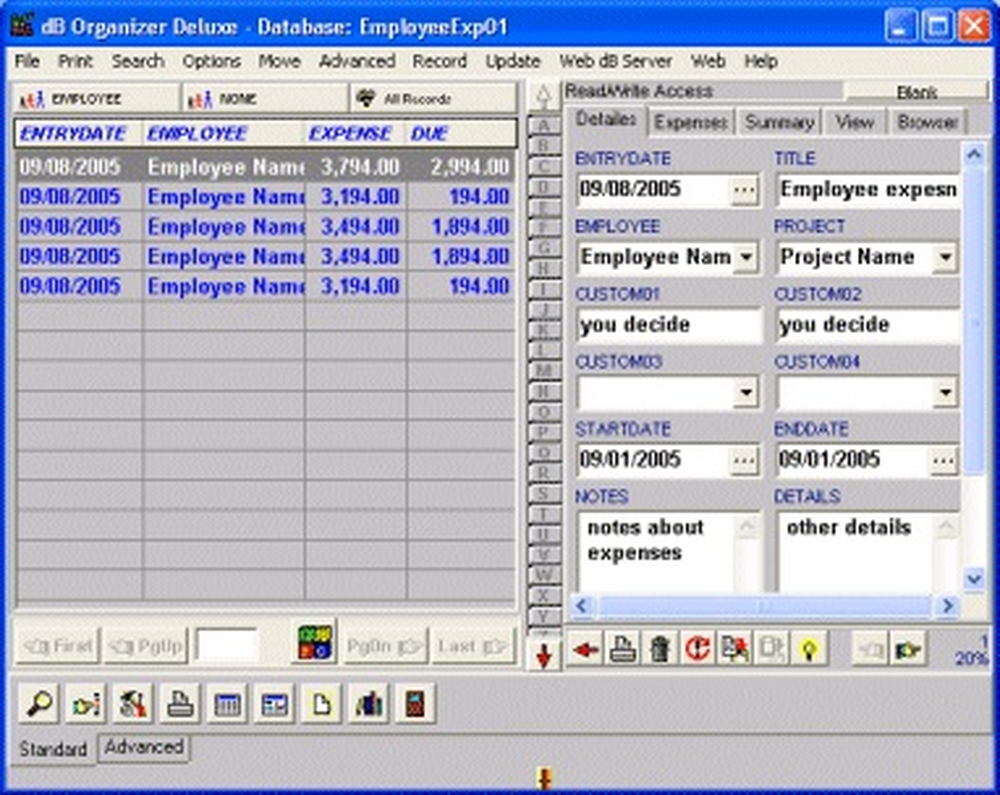The width and height of the screenshot is (1000, 795).
Task: Open the File menu
Action: click(27, 61)
